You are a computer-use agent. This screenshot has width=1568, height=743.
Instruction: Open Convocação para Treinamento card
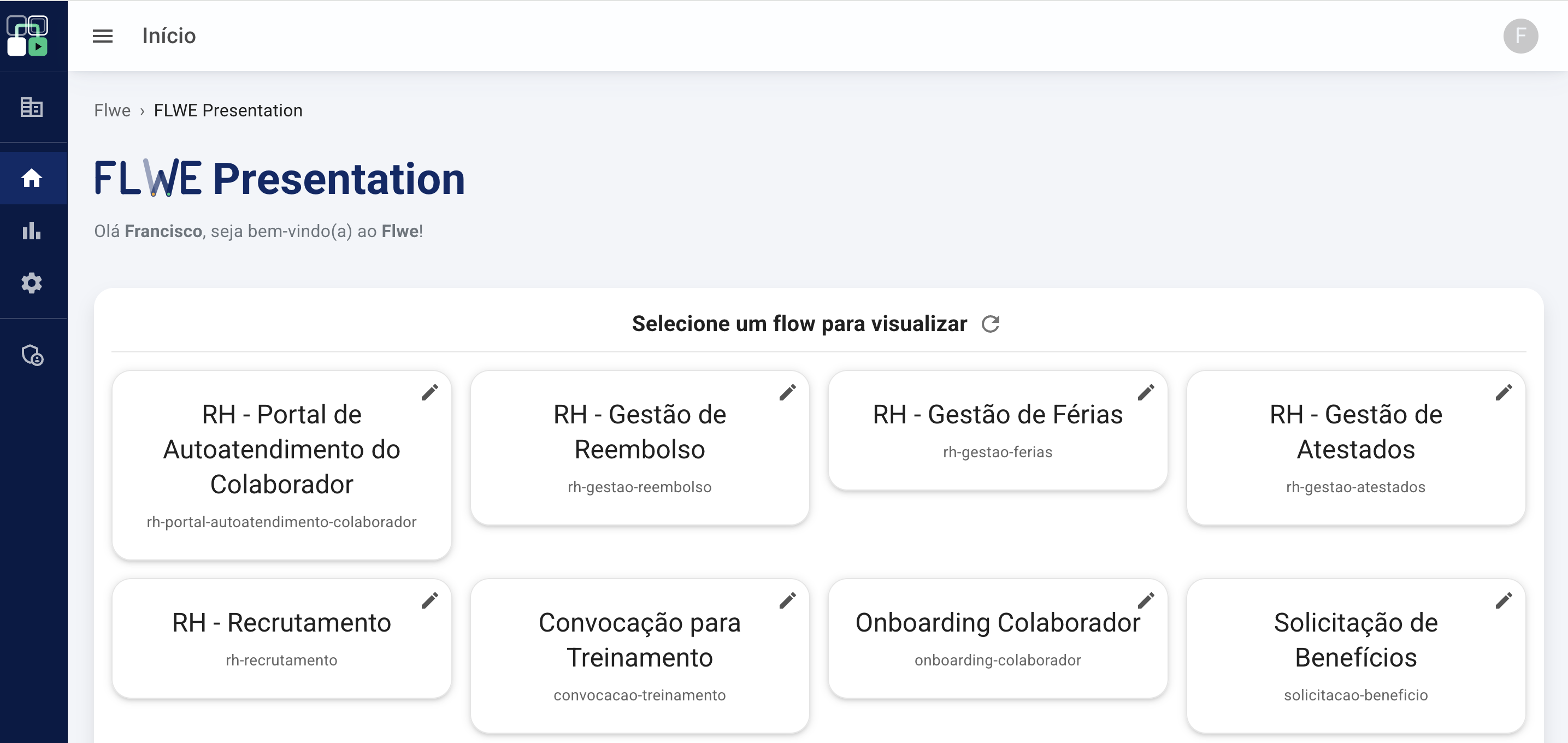[640, 656]
